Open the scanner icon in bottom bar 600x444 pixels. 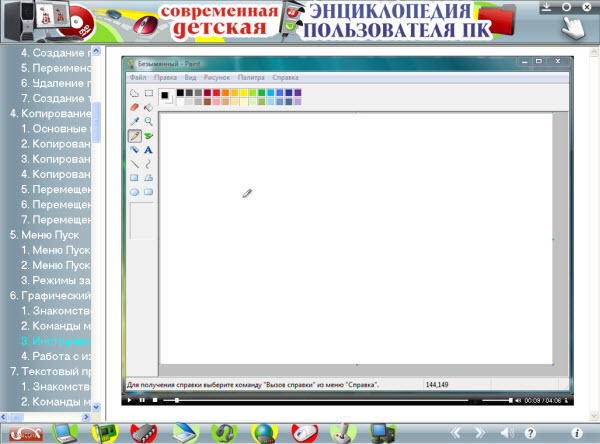(186, 433)
